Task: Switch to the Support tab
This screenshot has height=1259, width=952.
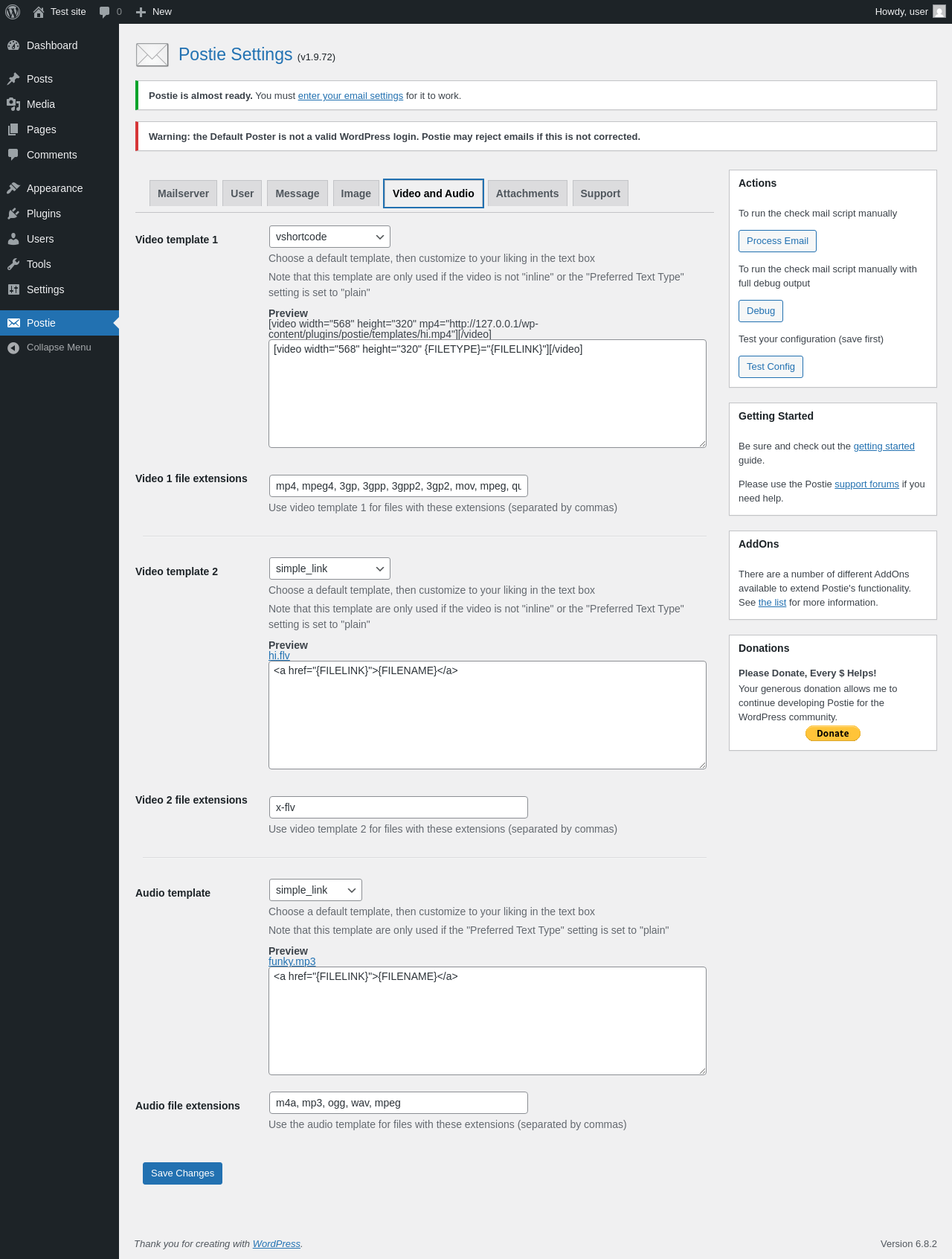Action: pos(600,193)
